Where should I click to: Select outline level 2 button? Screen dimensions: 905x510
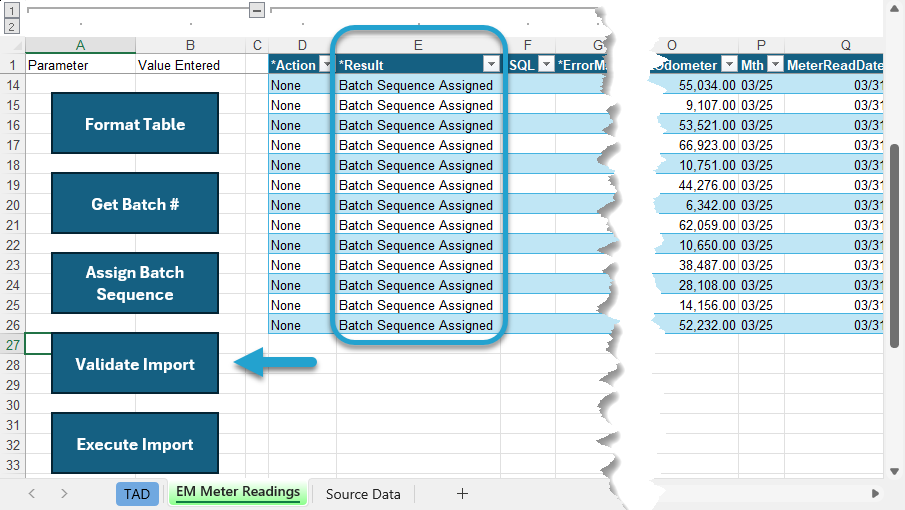point(12,26)
